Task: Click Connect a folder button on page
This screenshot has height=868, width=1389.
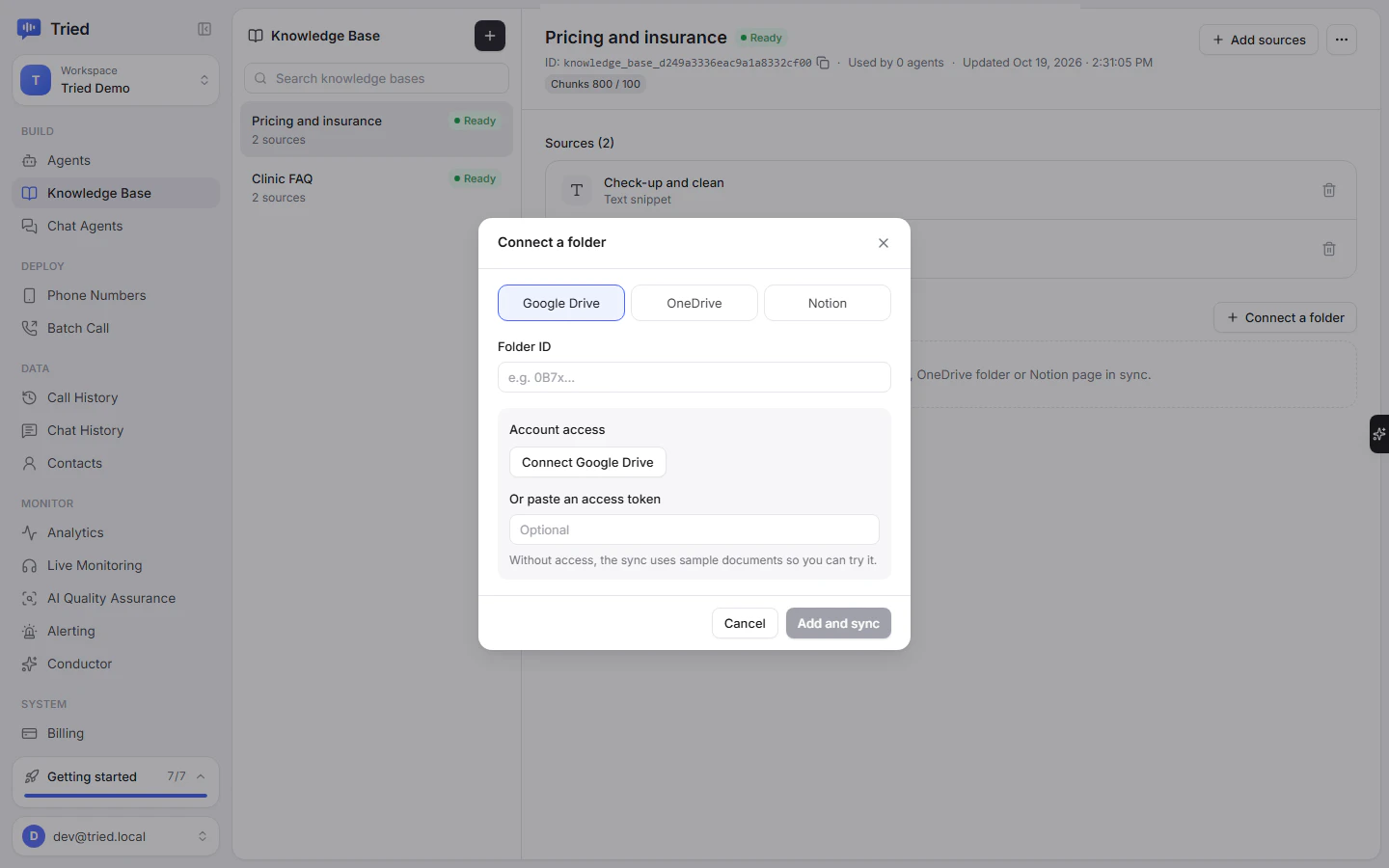Action: (1285, 317)
